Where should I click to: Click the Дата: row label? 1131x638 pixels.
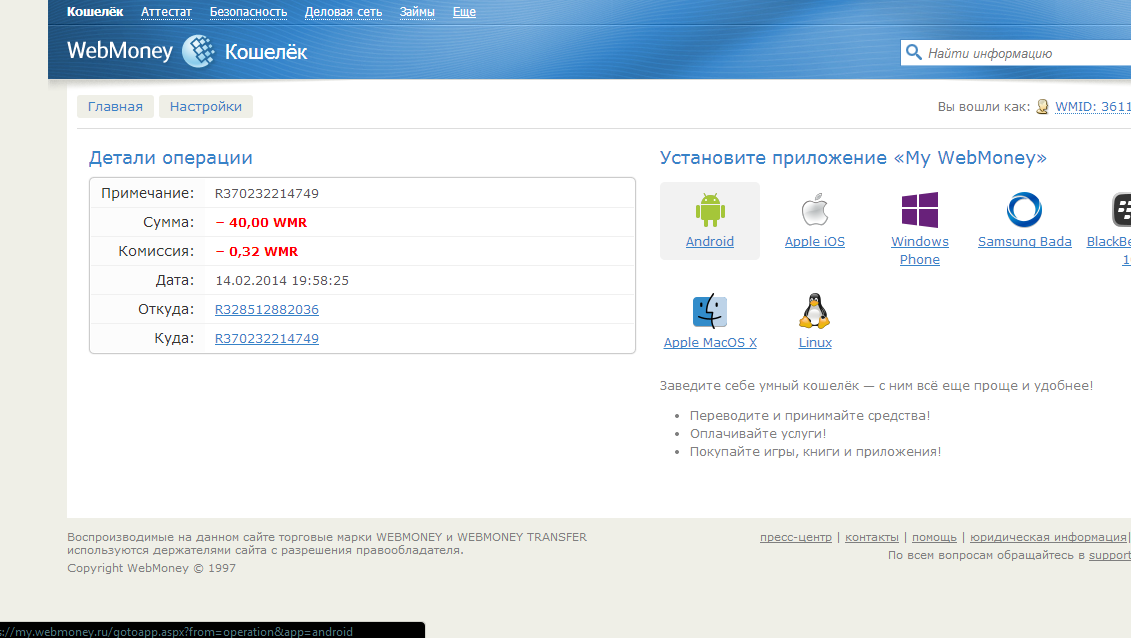point(175,280)
